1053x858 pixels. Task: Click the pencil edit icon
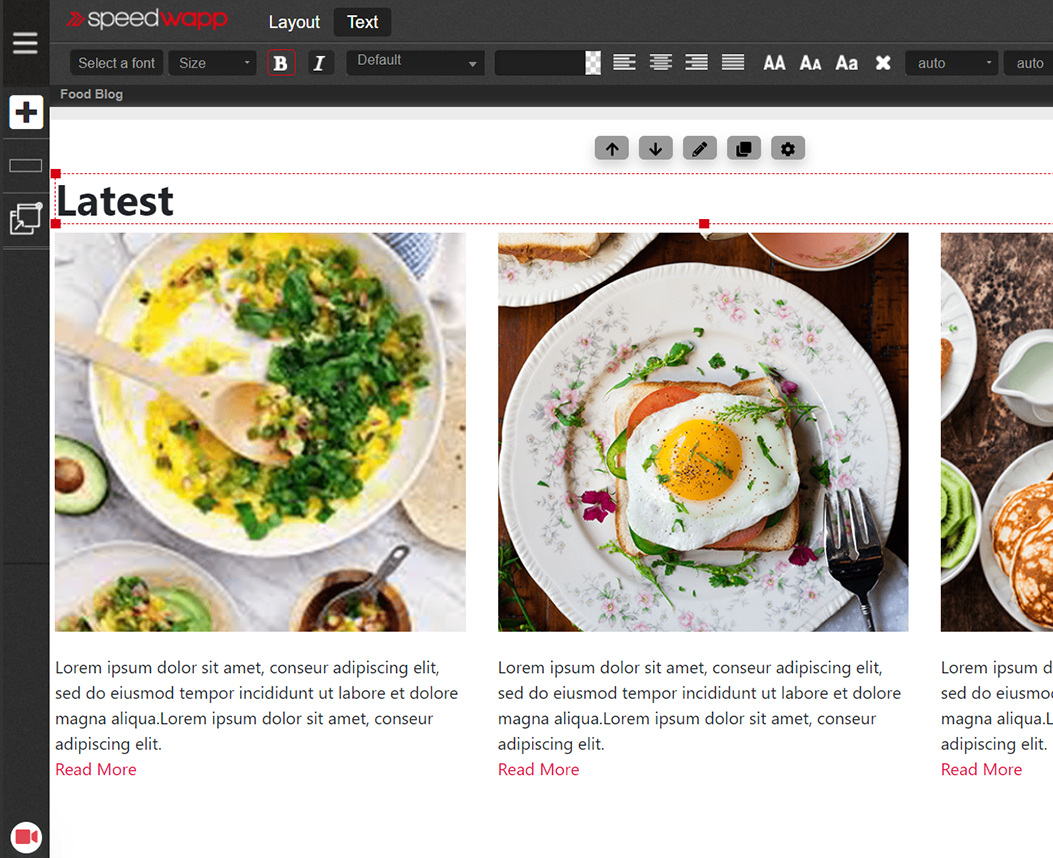(700, 149)
